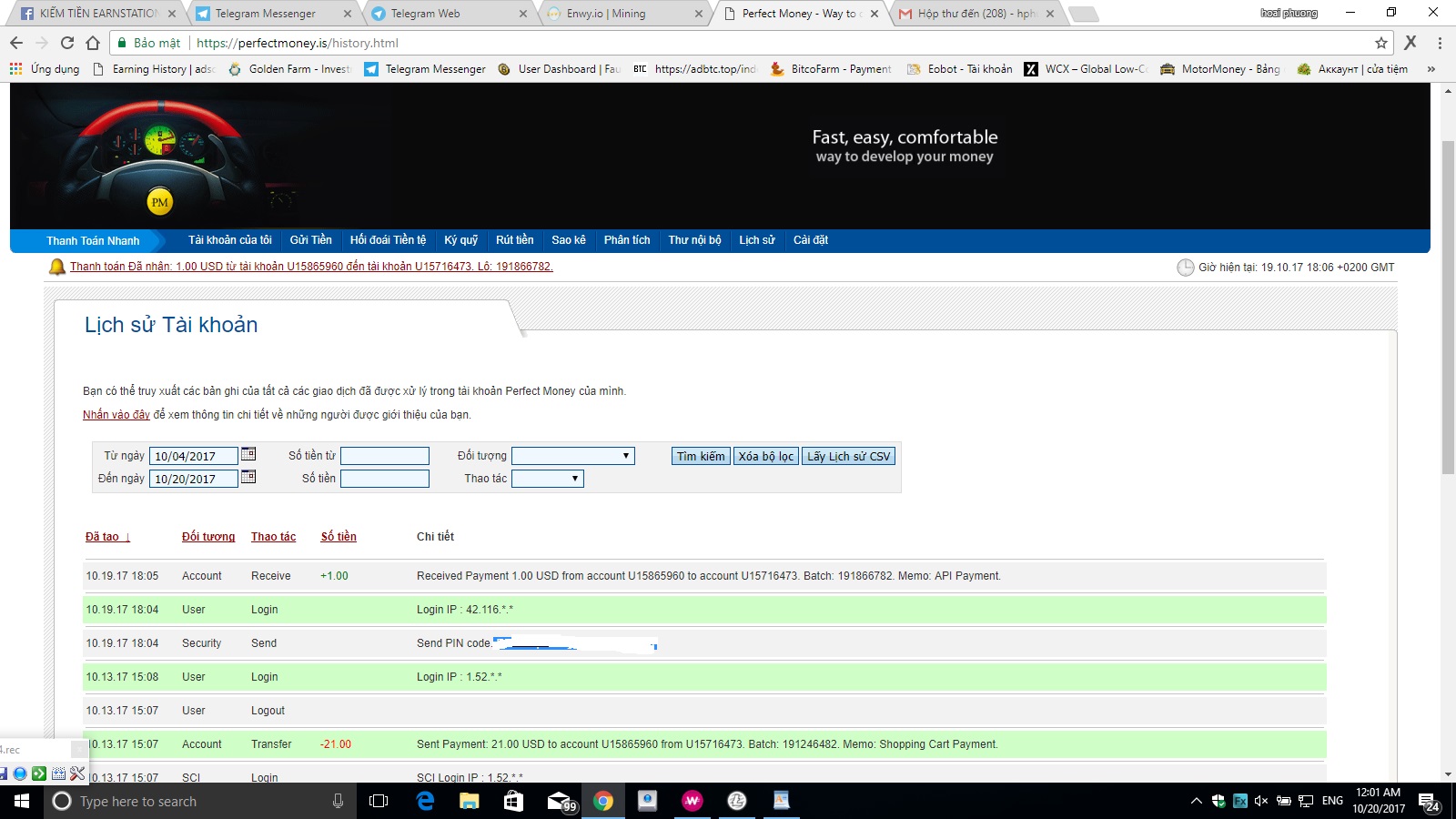
Task: Click the network icon in the system tray
Action: point(1306,801)
